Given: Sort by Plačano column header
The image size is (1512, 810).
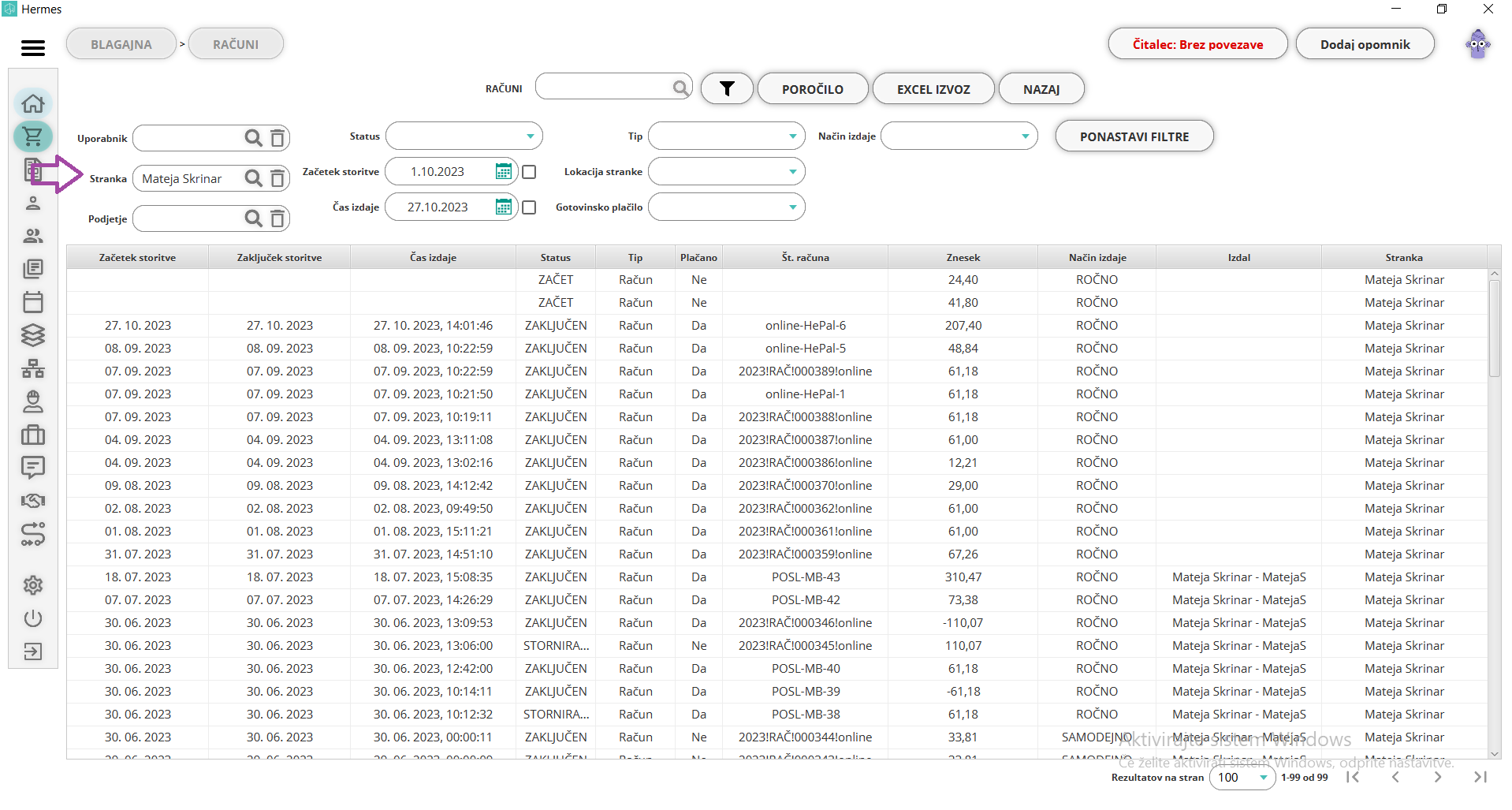Looking at the screenshot, I should 698,257.
